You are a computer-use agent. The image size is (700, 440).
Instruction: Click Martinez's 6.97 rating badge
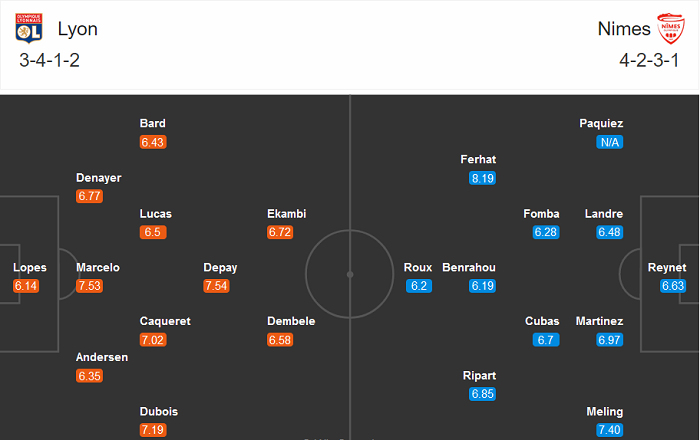click(609, 340)
